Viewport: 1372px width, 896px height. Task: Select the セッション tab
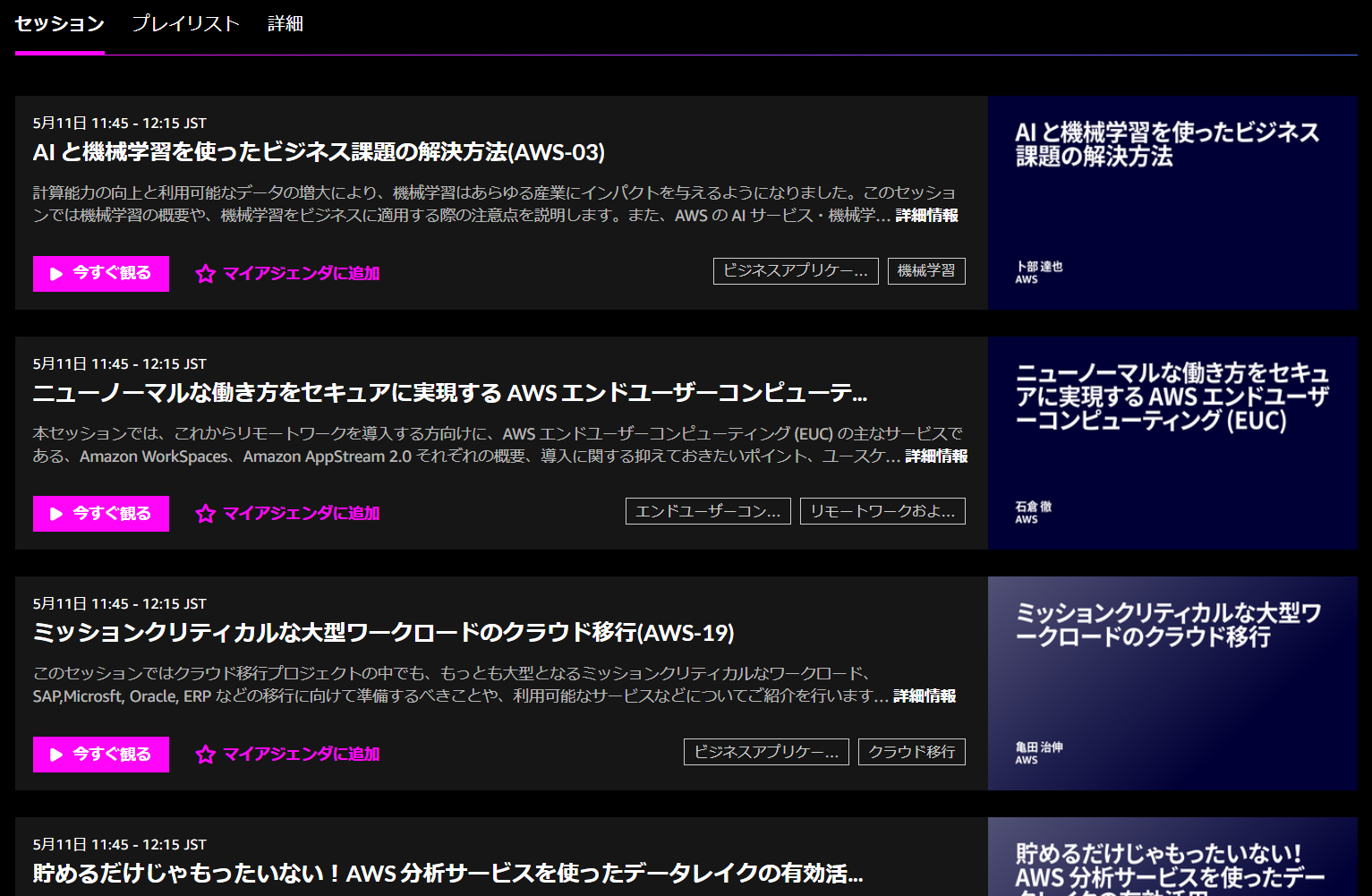(x=60, y=24)
